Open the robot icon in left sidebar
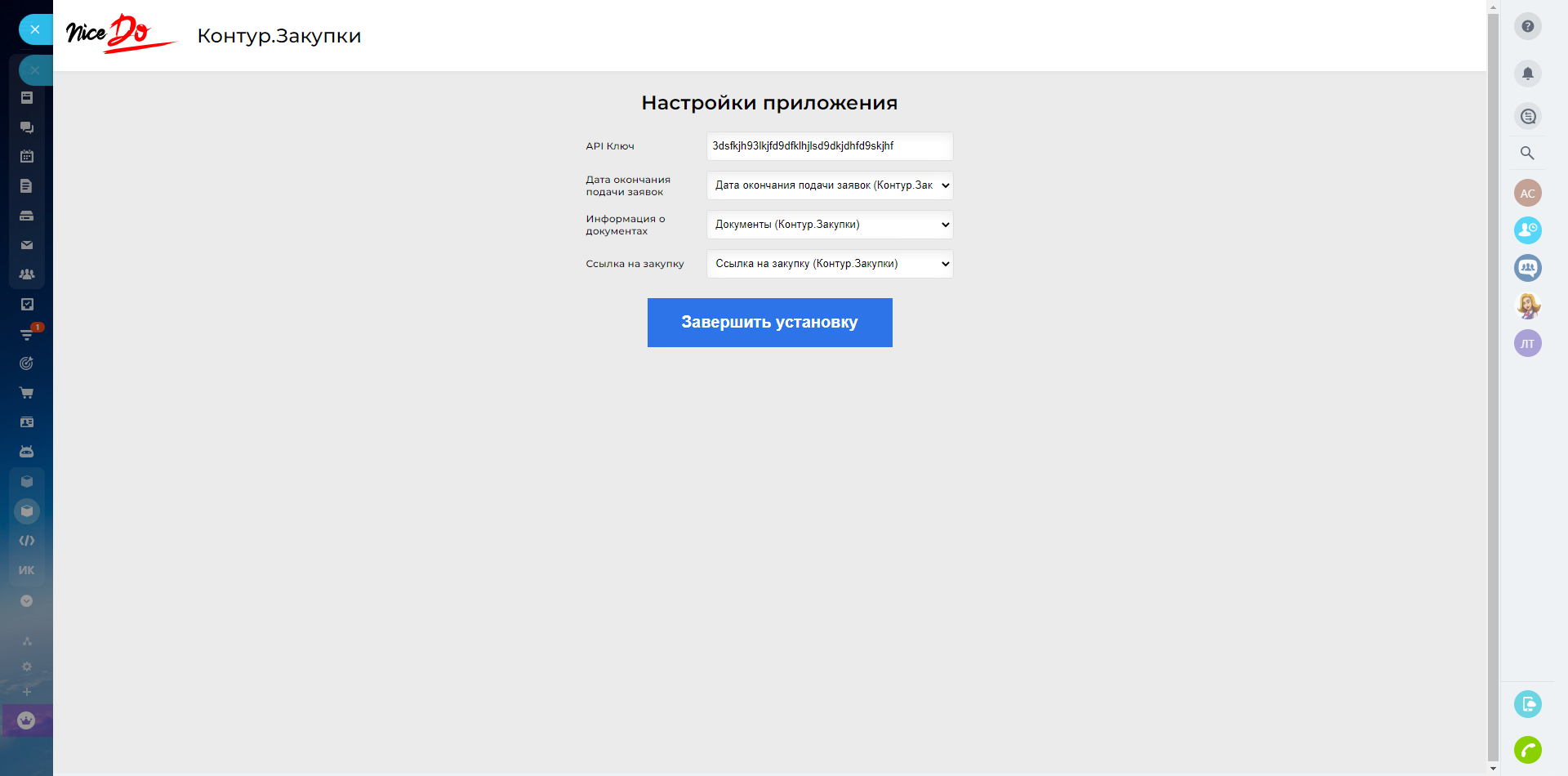Screen dimensions: 1568x776 tap(27, 452)
